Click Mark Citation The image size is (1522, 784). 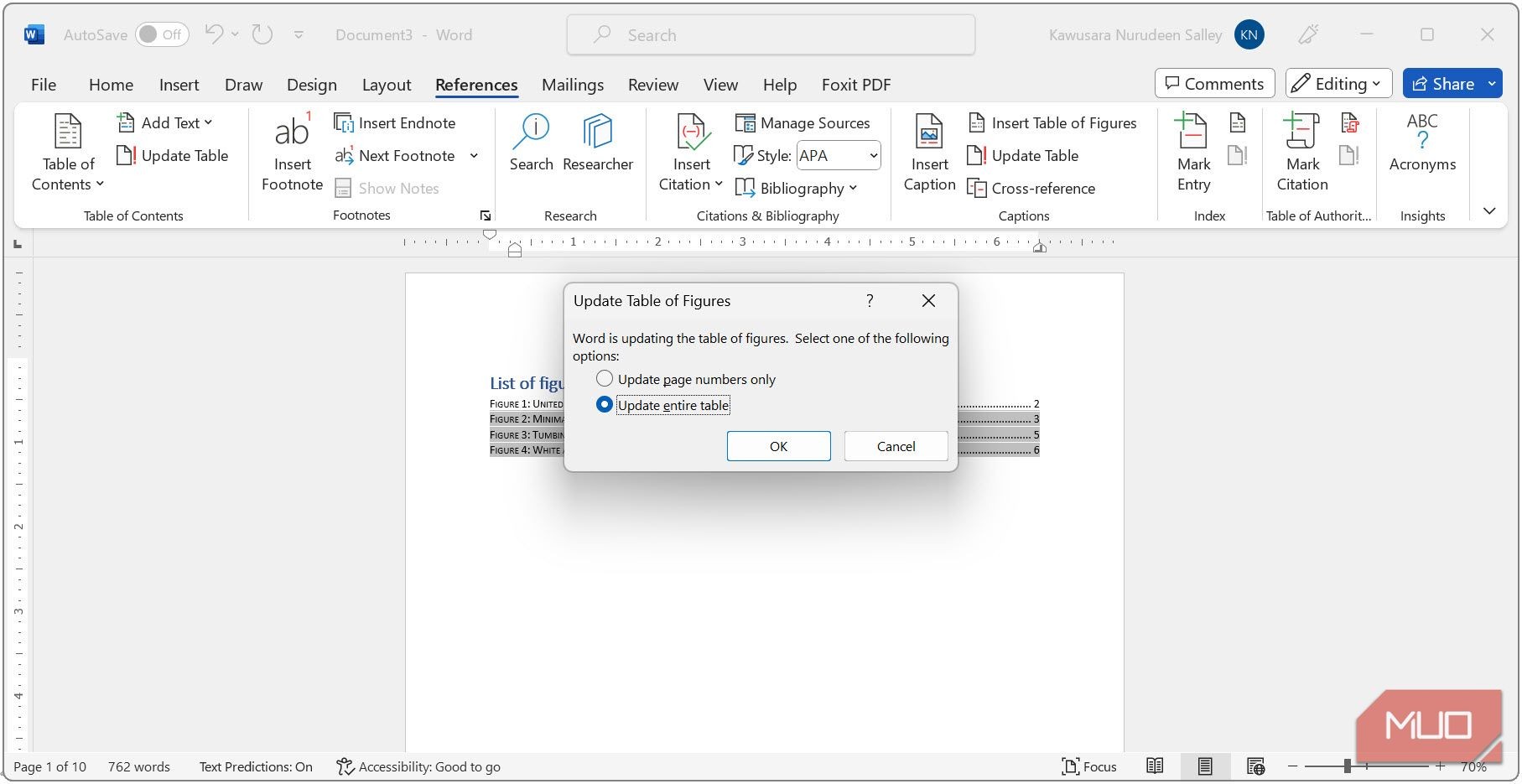click(1302, 153)
